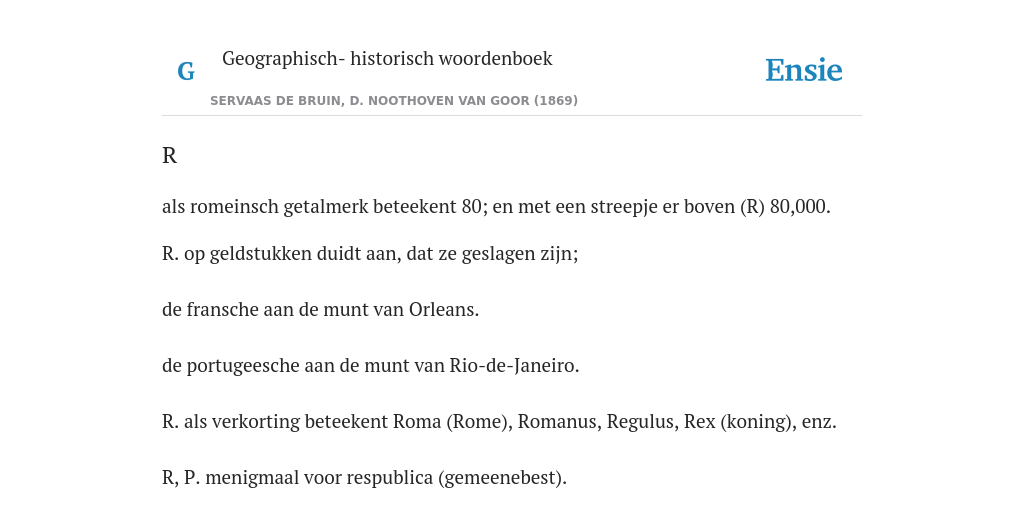Screen dimensions: 1024x512
Task: Click the word 'portugeesche' in the text
Action: point(243,366)
